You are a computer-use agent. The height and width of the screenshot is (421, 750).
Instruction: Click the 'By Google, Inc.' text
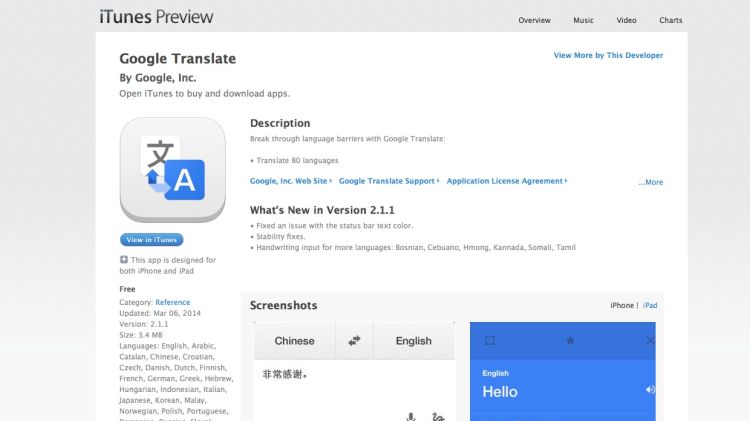(x=158, y=78)
